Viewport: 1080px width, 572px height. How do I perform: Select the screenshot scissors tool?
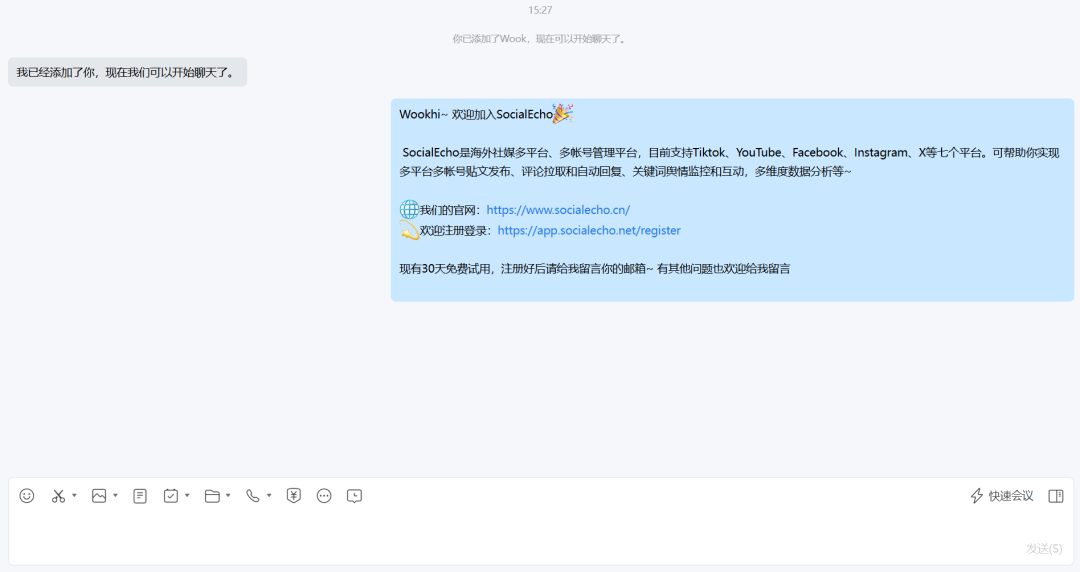(x=58, y=496)
